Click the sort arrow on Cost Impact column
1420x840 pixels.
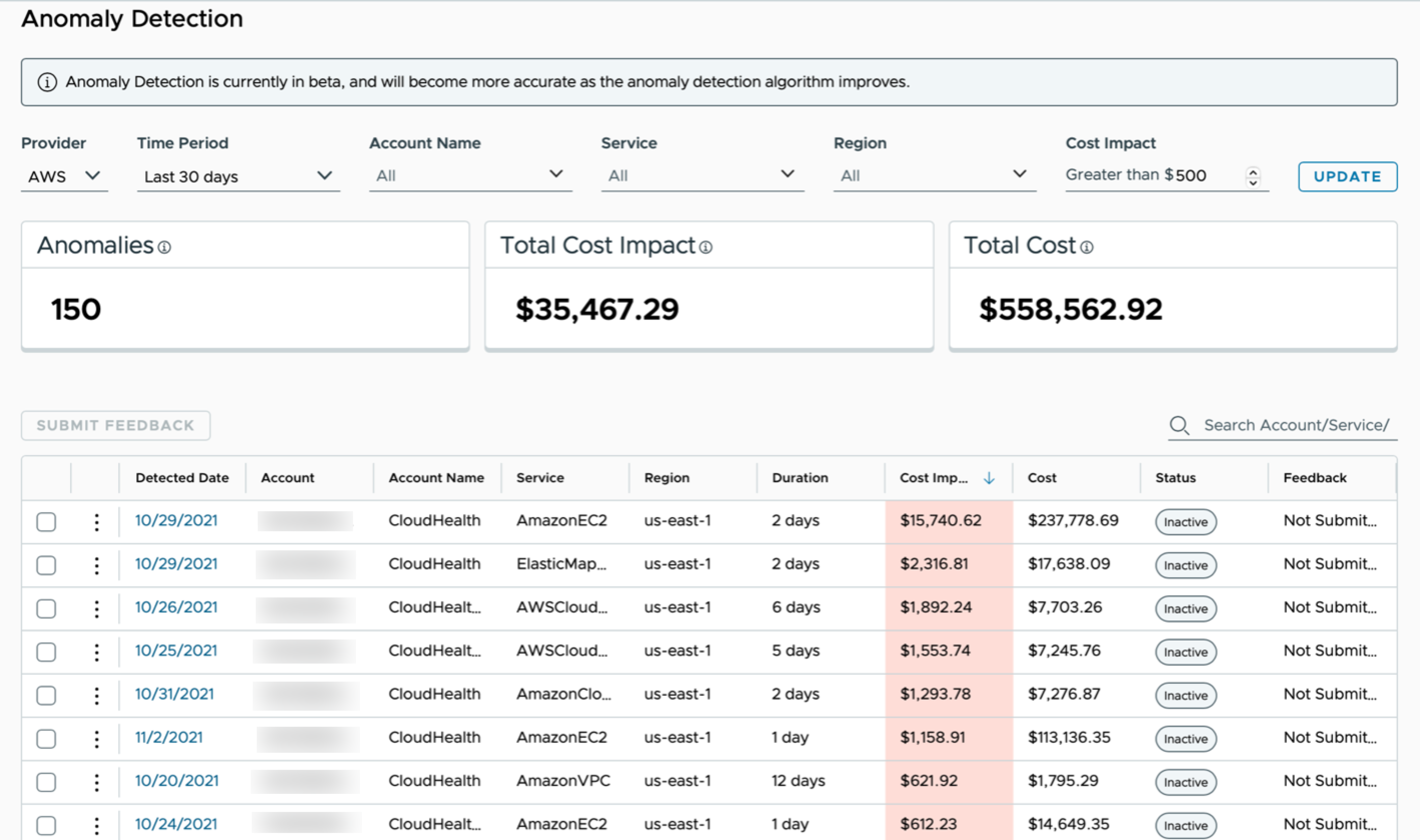[x=988, y=478]
